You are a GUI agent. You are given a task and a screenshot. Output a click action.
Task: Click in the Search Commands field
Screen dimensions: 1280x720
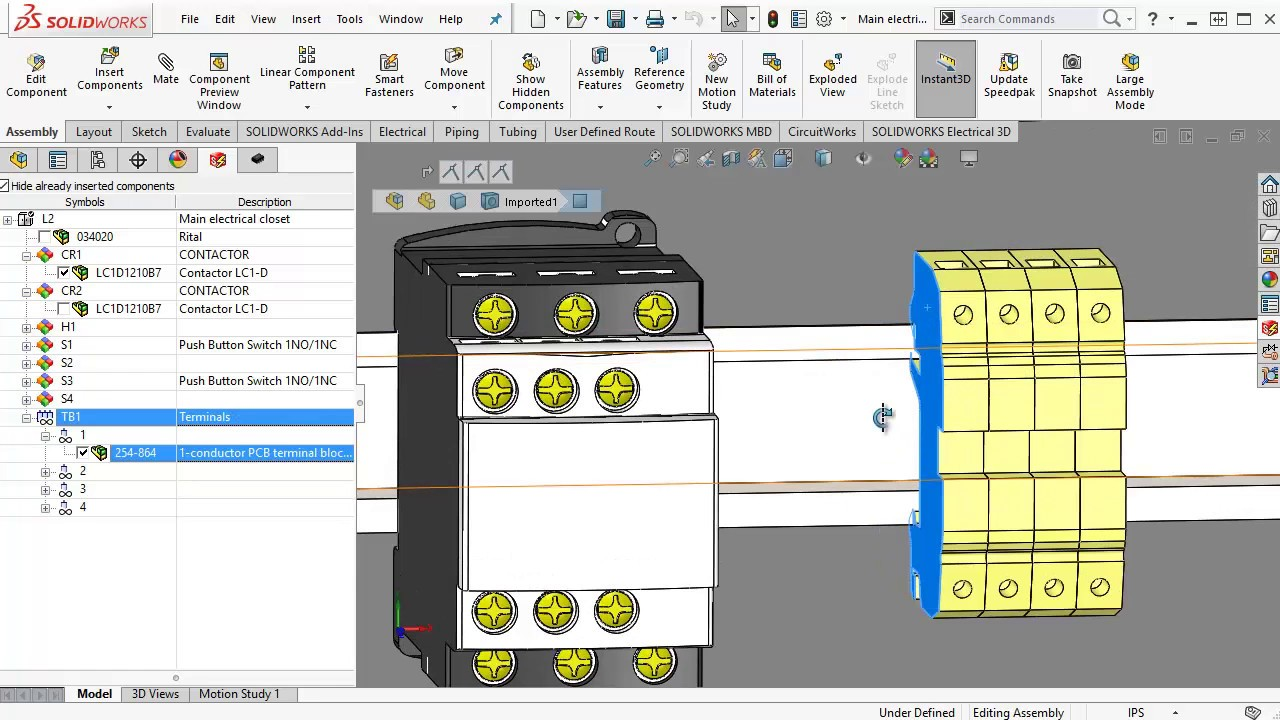[x=1028, y=19]
